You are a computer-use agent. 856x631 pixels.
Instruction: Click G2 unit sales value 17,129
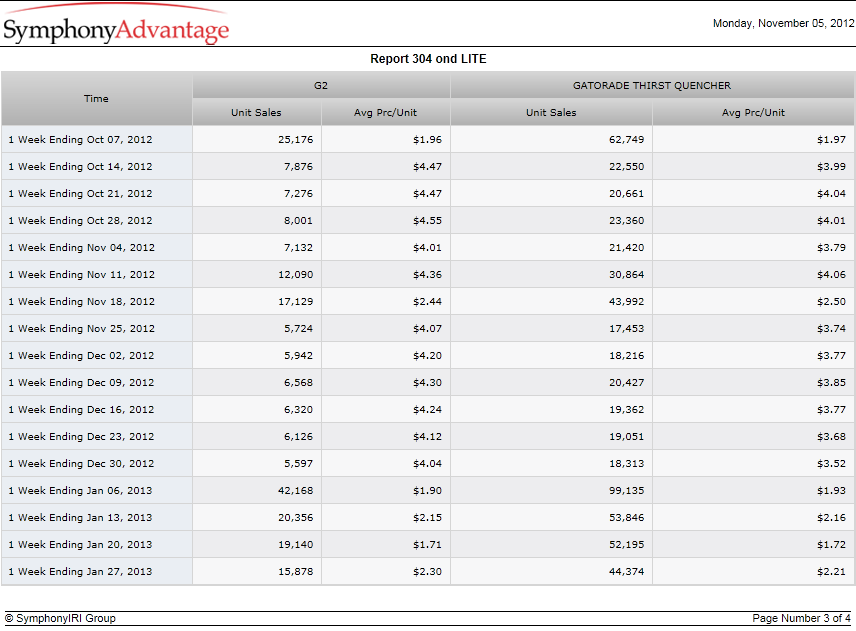[x=295, y=301]
